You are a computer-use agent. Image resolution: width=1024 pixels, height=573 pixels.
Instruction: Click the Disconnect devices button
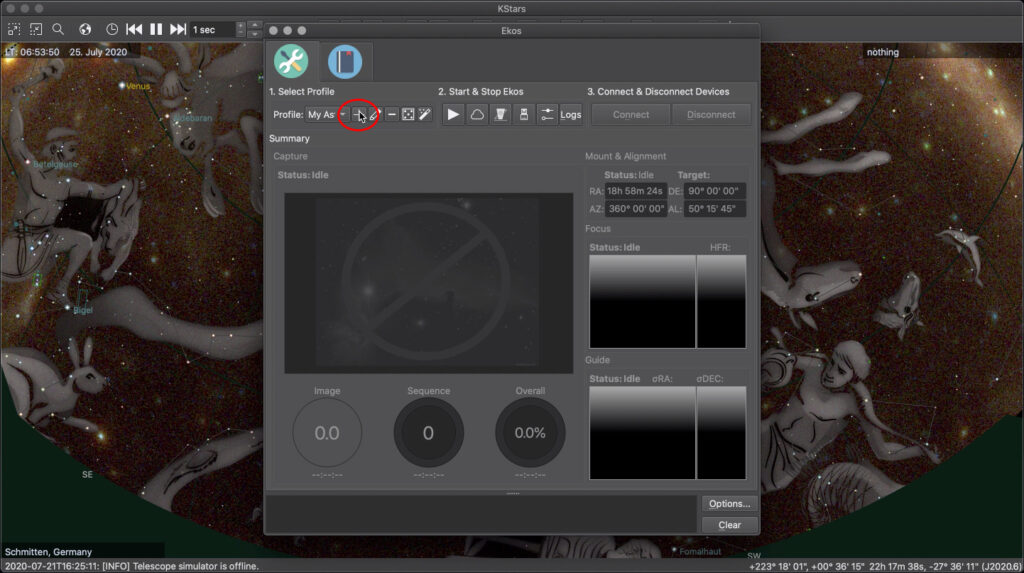(711, 114)
